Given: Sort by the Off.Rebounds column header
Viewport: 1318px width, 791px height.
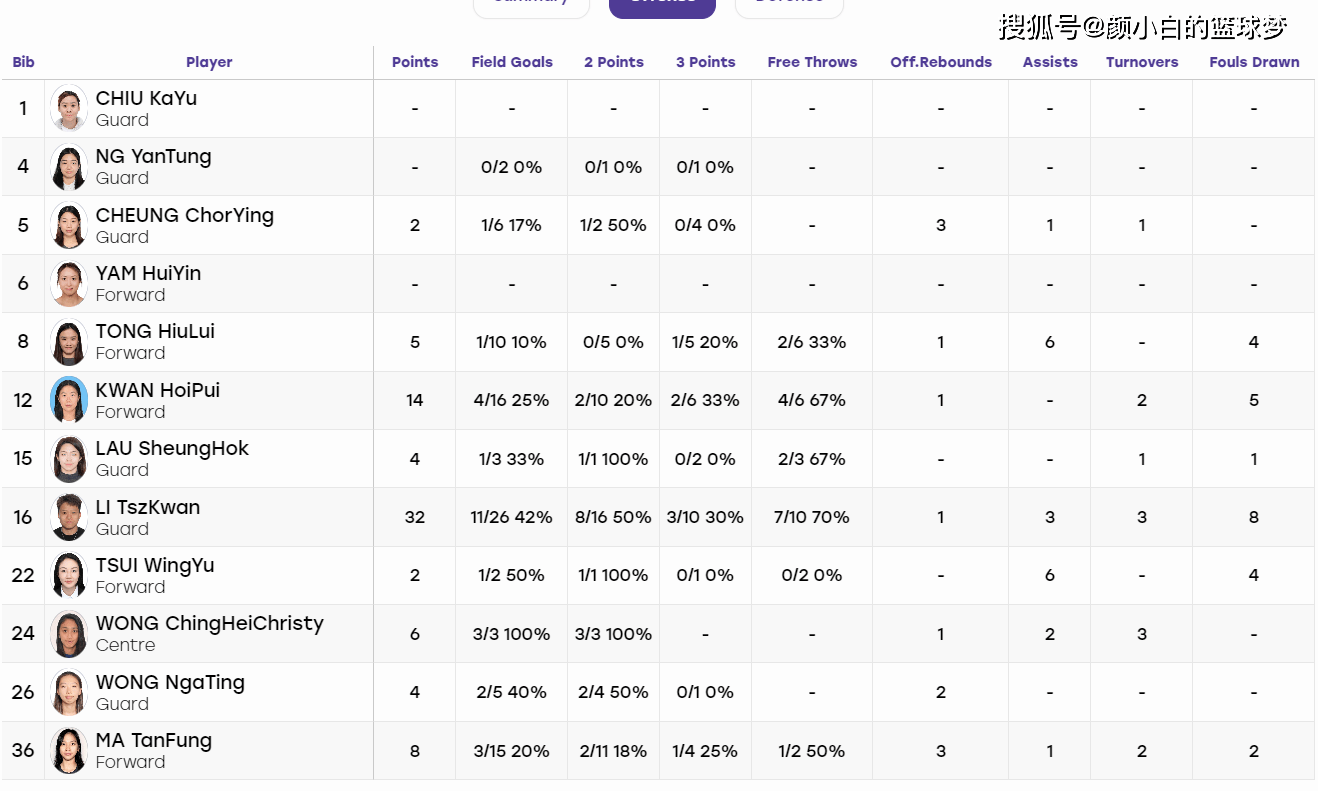Looking at the screenshot, I should tap(941, 62).
